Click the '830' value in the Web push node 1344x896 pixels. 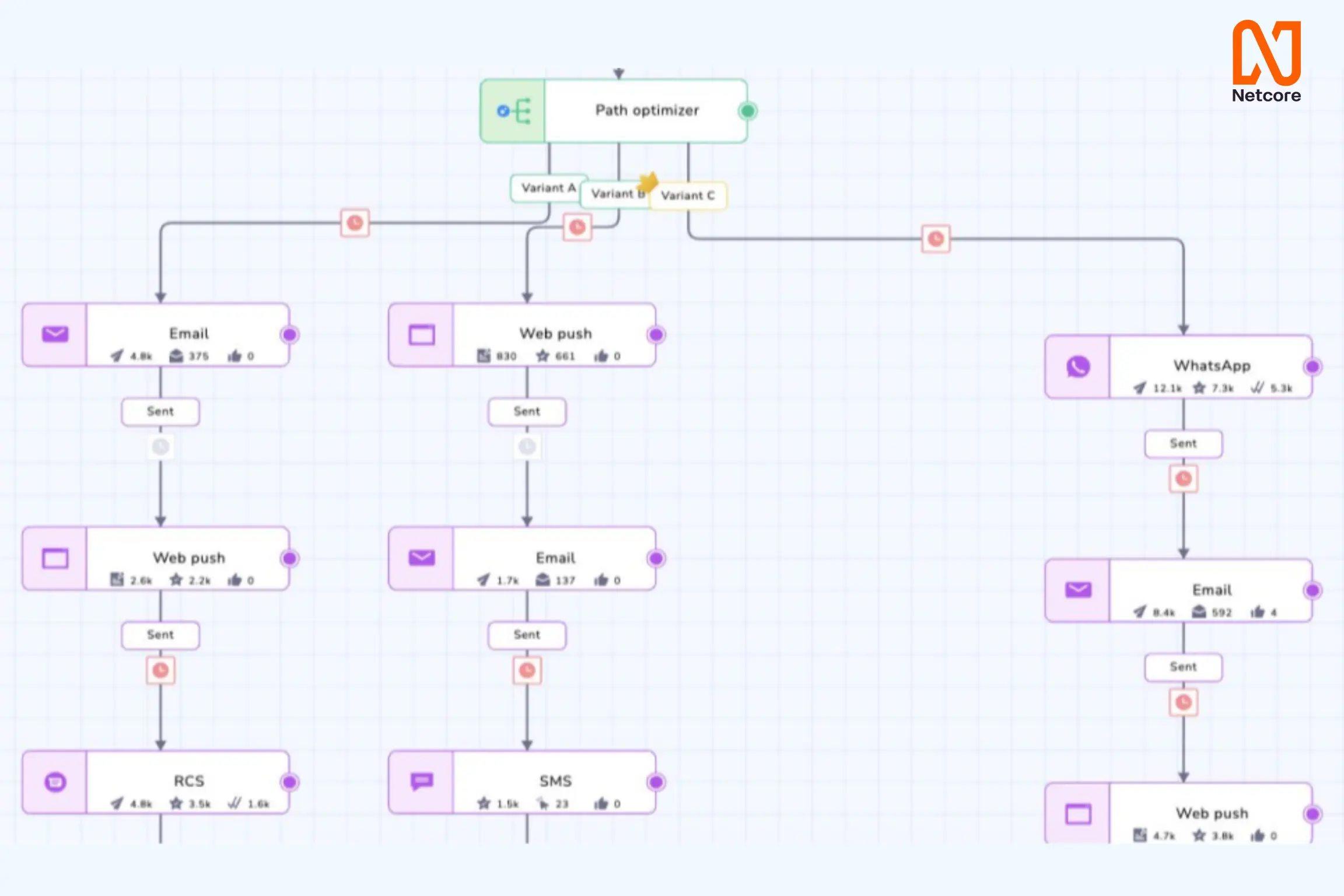tap(506, 356)
